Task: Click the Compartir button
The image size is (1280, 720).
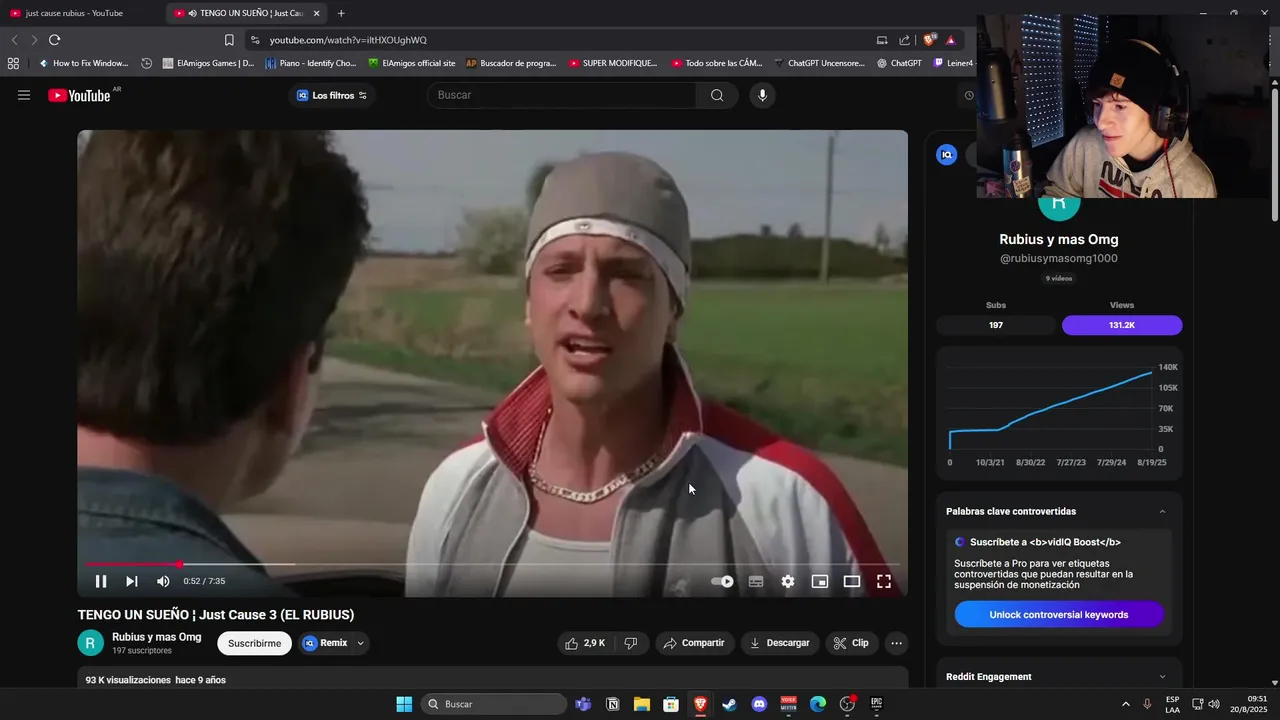Action: pos(694,643)
